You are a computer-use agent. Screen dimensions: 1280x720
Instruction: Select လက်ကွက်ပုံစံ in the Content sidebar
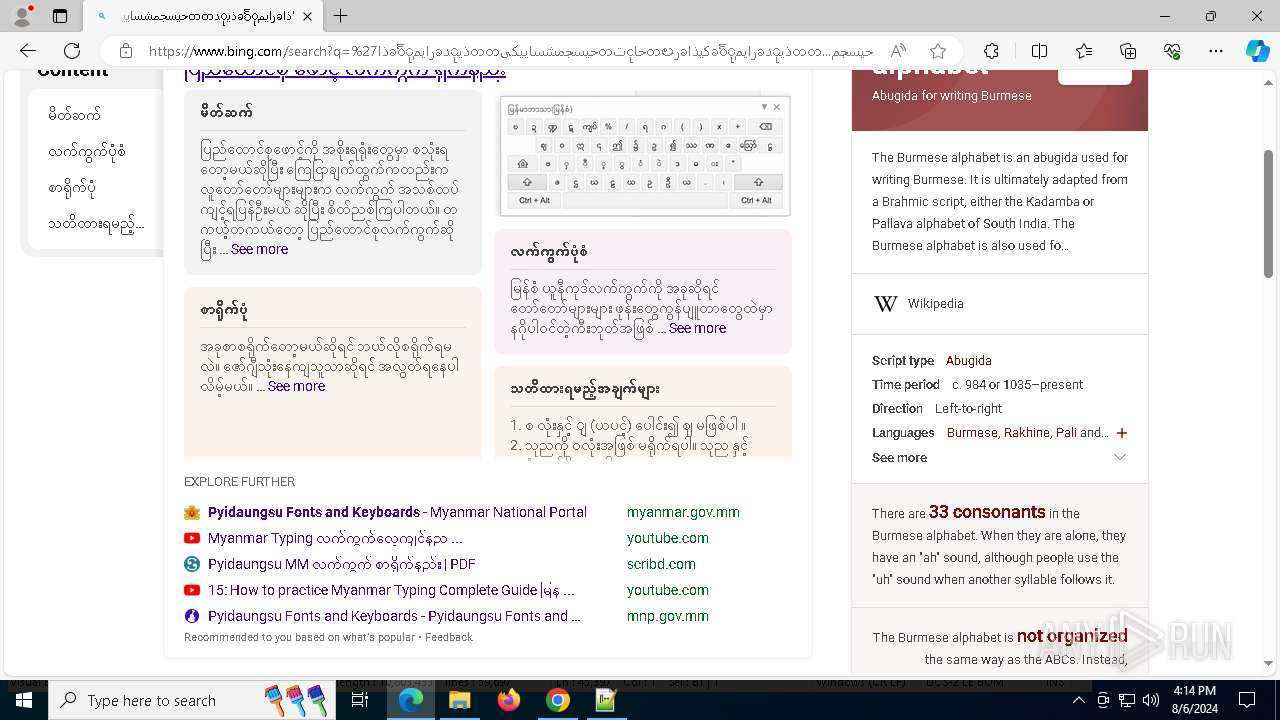point(86,152)
